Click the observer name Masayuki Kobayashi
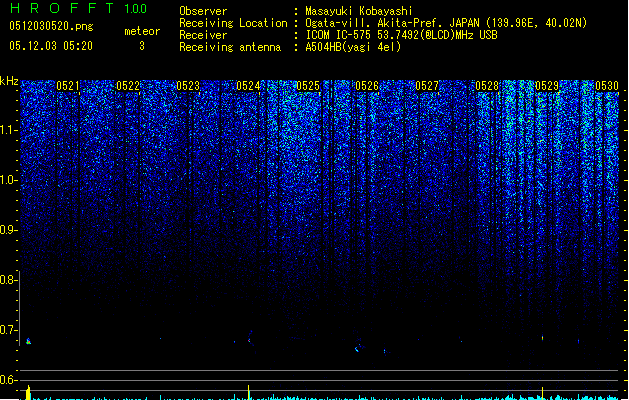629x400 pixels. click(x=359, y=11)
